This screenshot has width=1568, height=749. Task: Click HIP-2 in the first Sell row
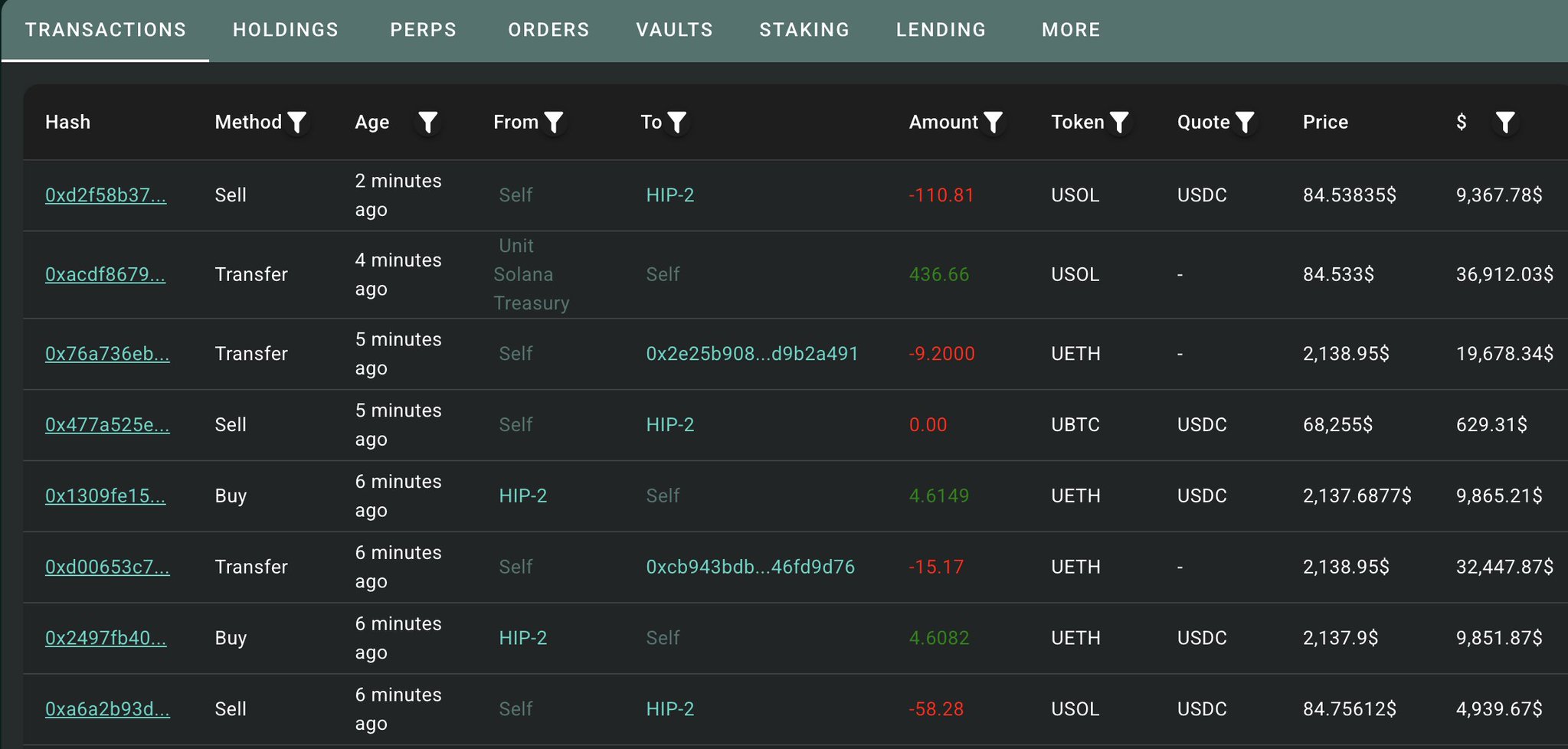click(x=669, y=195)
